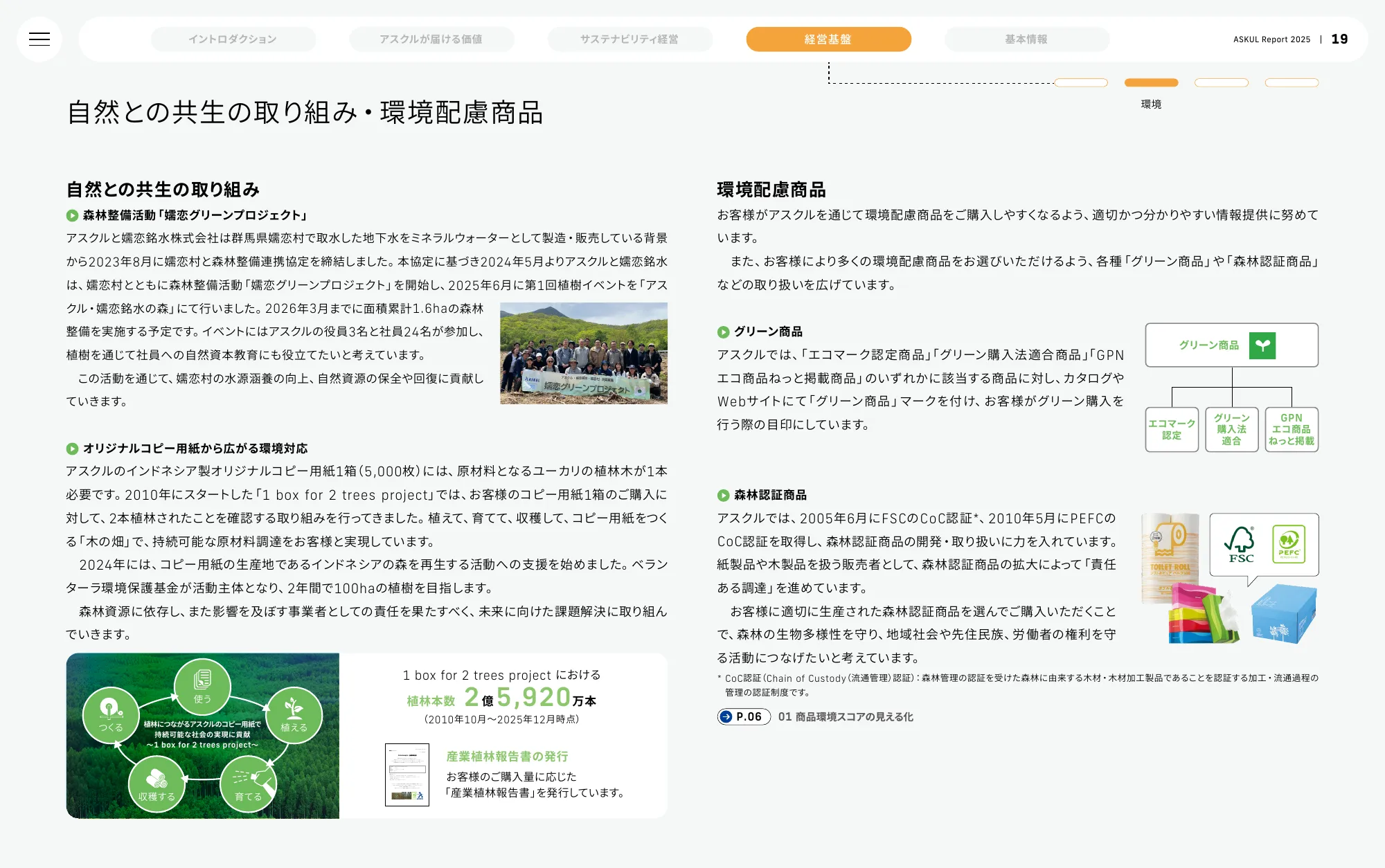Image resolution: width=1385 pixels, height=868 pixels.
Task: Click the (2010年10月〜2025年12月時点) date note
Action: point(501,720)
